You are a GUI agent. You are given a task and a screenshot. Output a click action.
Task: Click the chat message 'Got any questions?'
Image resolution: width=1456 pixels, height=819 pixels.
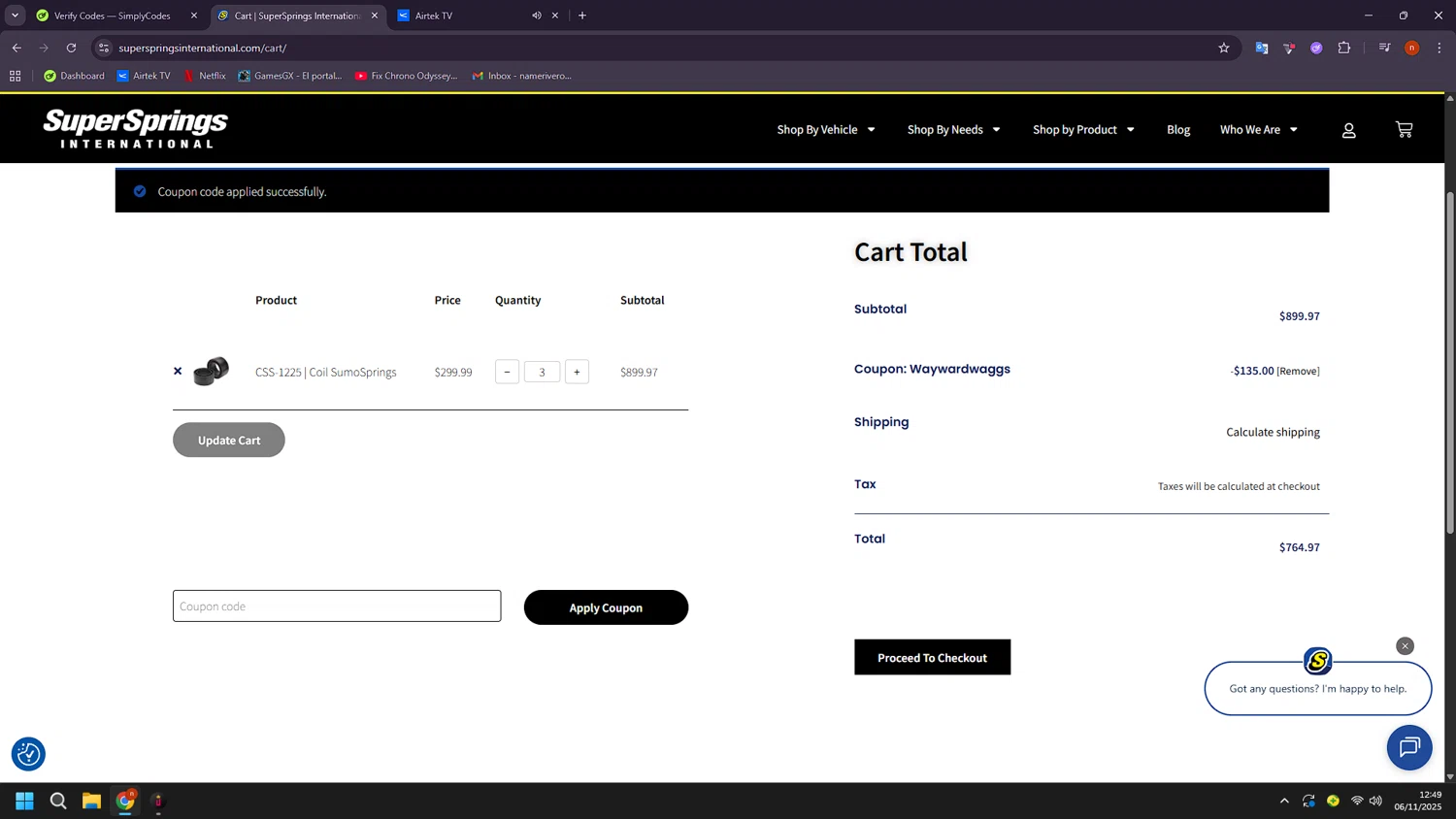[x=1317, y=689]
